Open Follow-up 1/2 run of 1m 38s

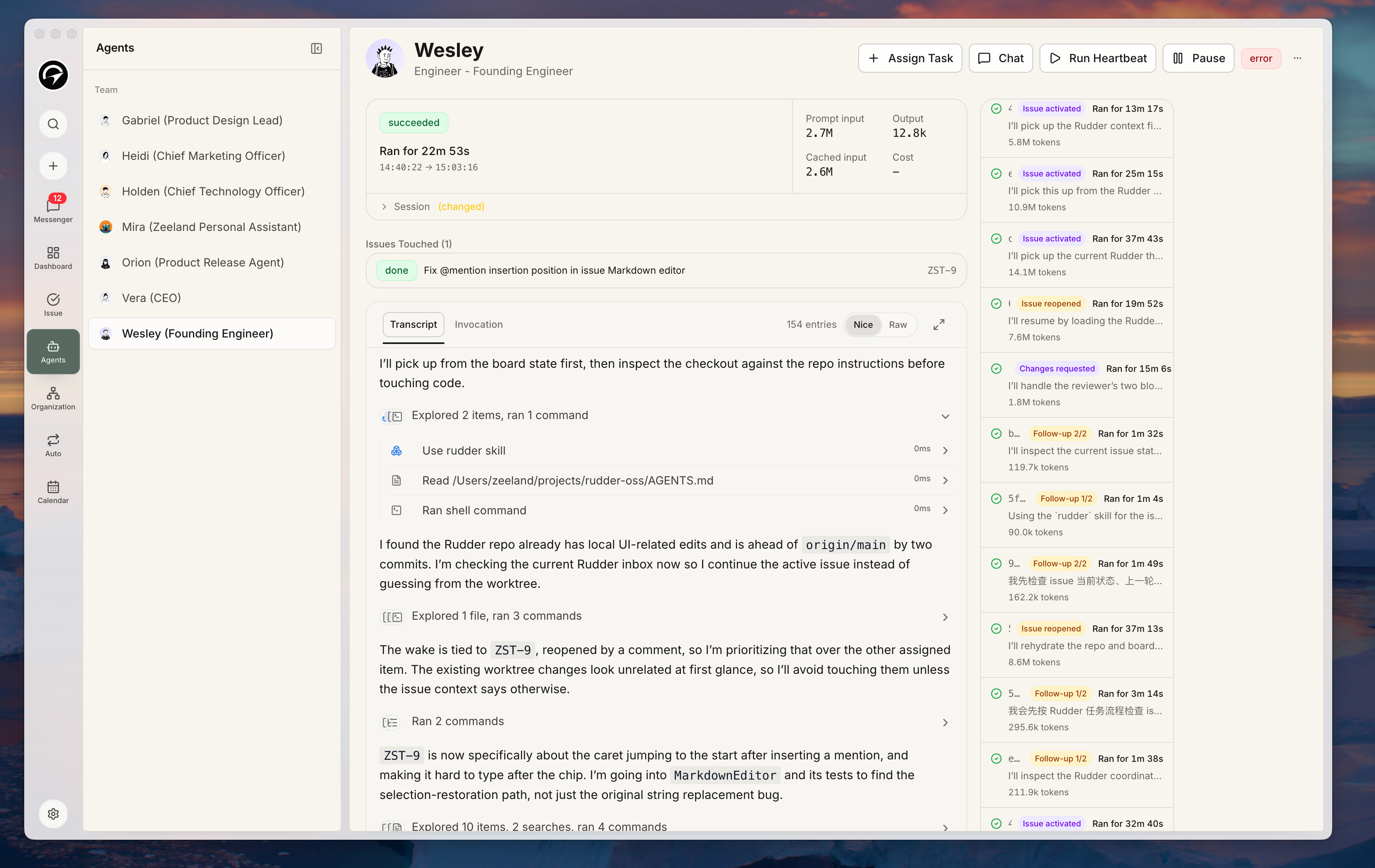click(x=1077, y=776)
